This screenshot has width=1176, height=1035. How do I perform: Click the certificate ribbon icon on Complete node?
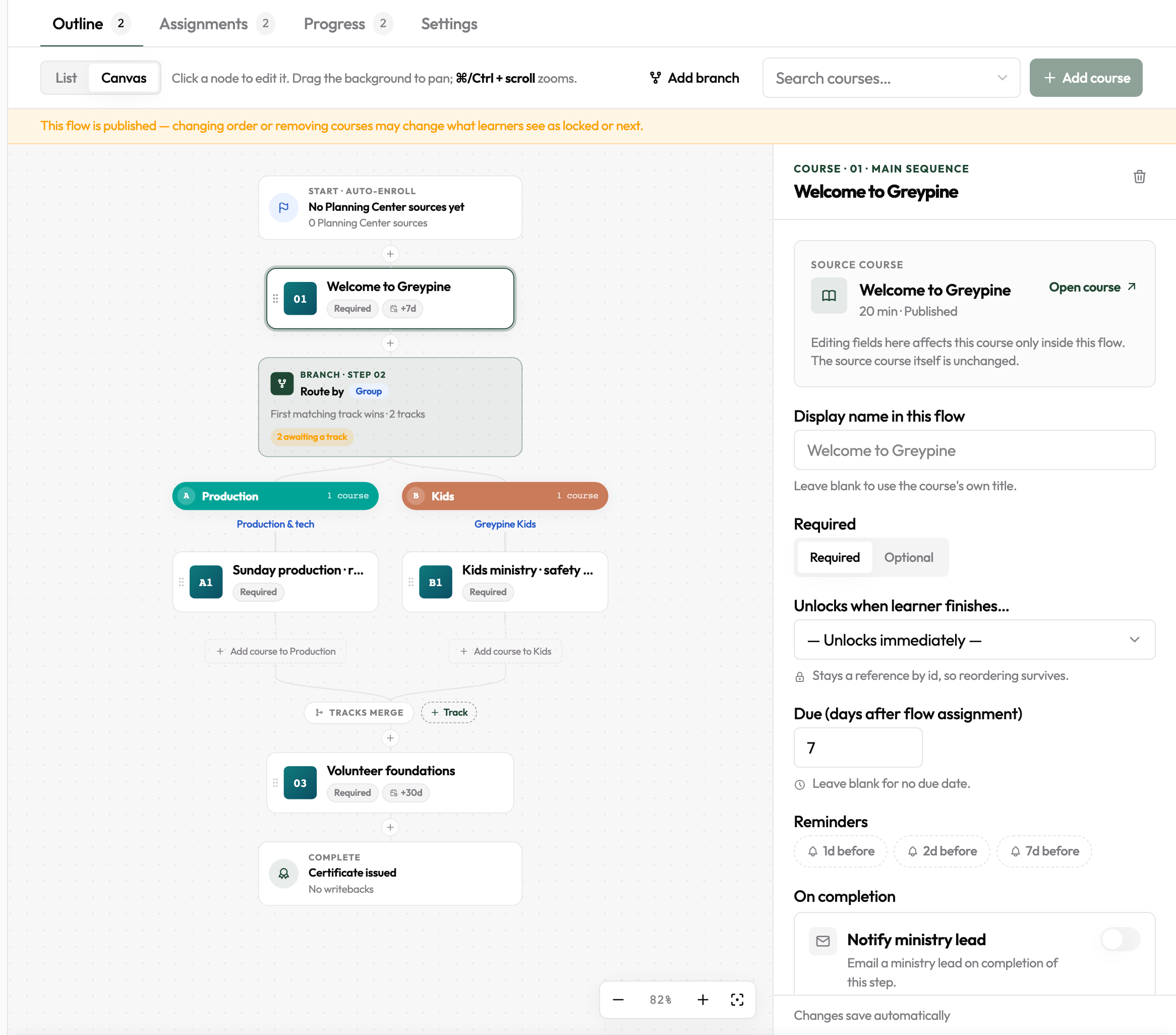[283, 873]
